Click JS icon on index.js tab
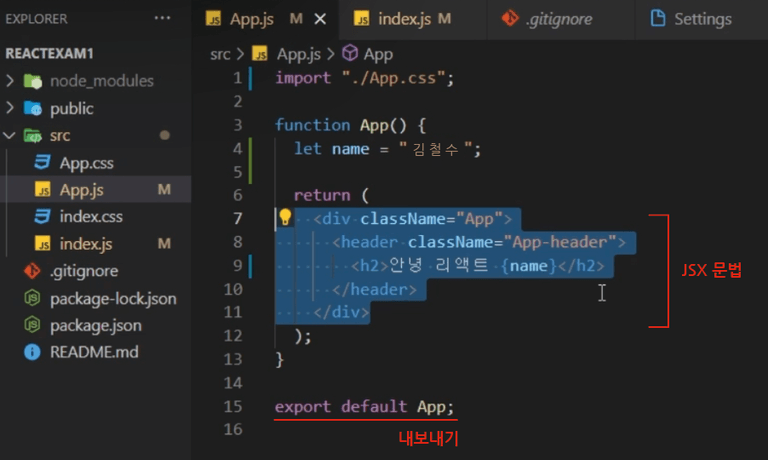The height and width of the screenshot is (460, 768). (361, 19)
